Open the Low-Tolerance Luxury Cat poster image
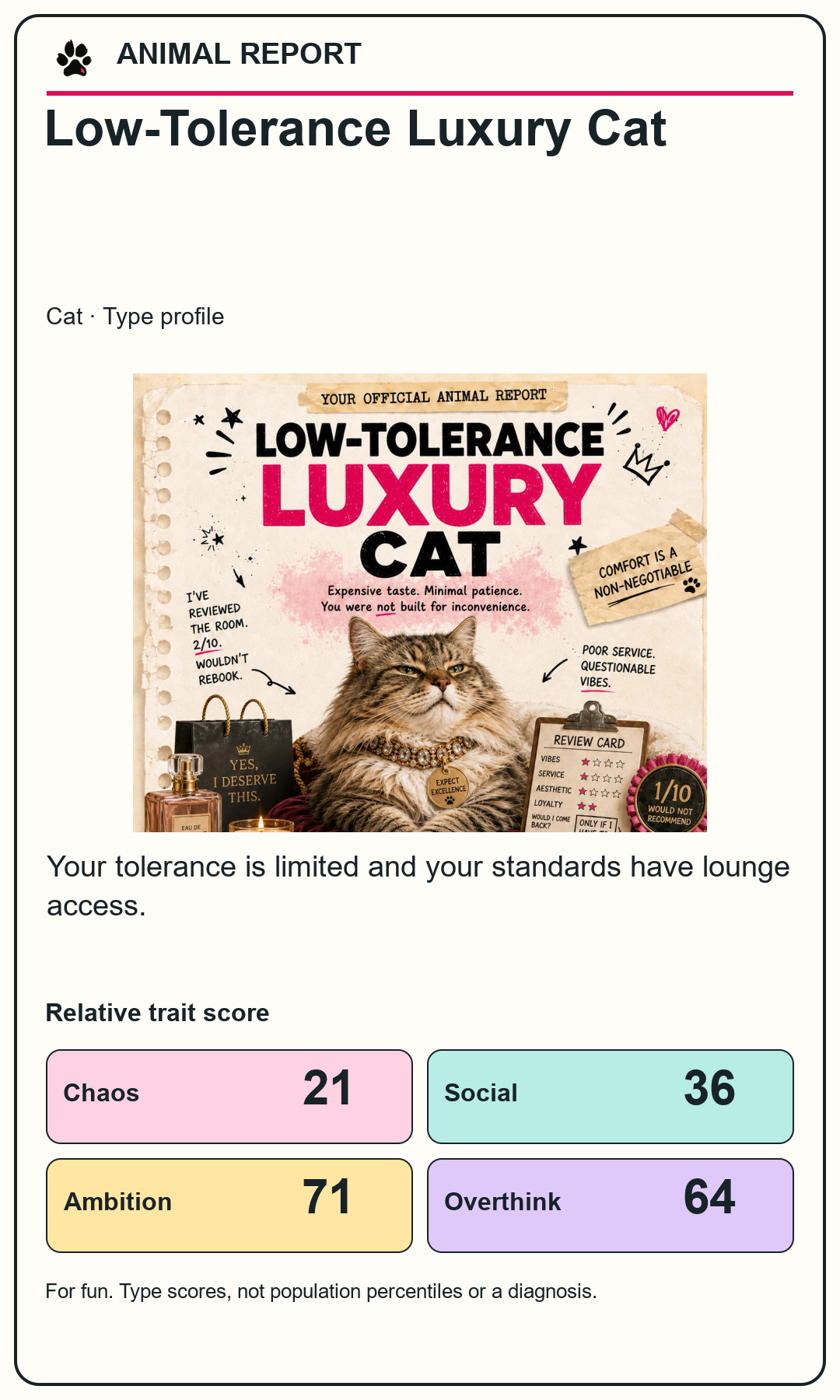 (420, 603)
